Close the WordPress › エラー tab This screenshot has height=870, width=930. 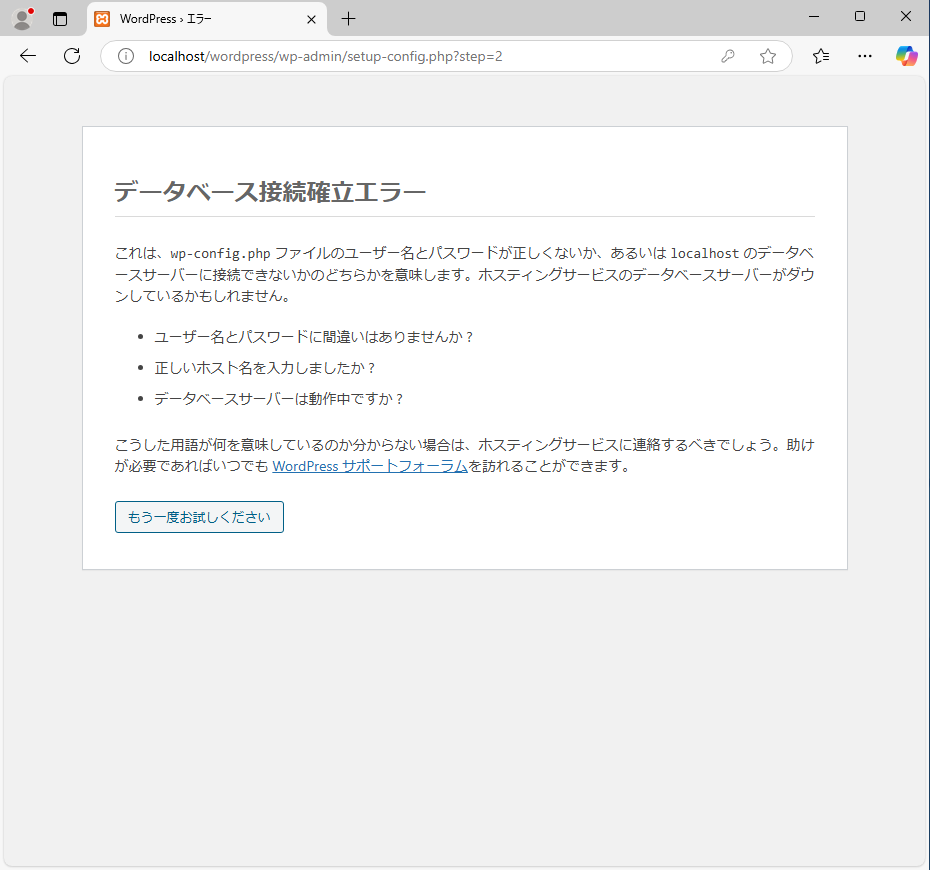click(311, 19)
